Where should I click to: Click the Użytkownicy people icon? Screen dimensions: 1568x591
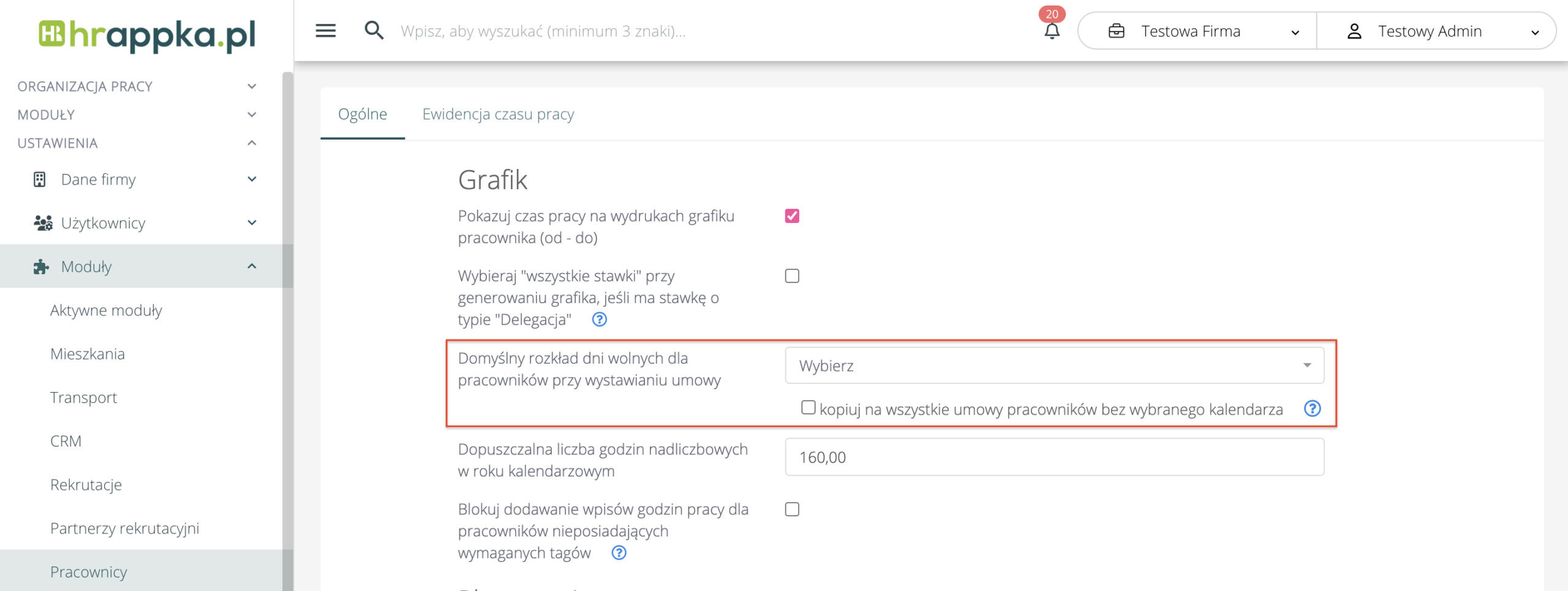(43, 223)
